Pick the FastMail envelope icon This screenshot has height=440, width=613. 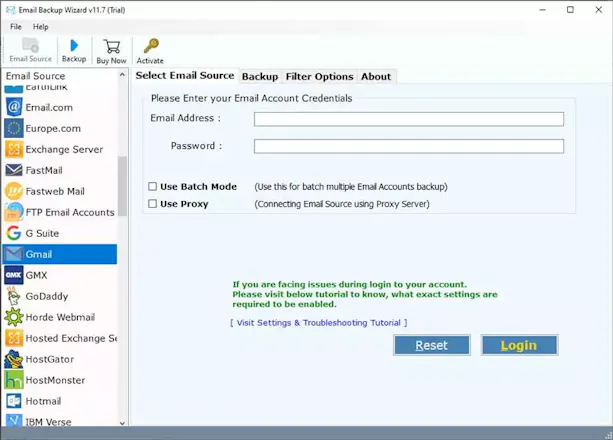tap(14, 170)
